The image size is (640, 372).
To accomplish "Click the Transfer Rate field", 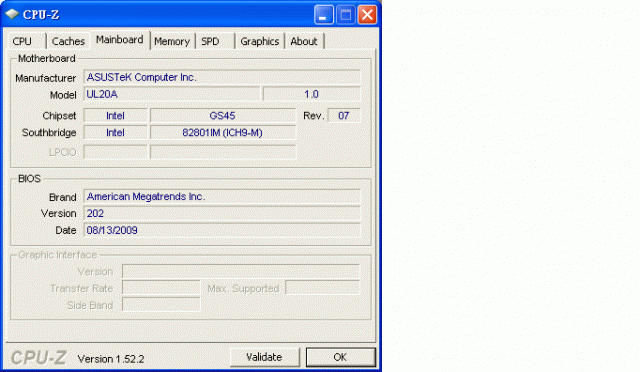I will coord(161,288).
